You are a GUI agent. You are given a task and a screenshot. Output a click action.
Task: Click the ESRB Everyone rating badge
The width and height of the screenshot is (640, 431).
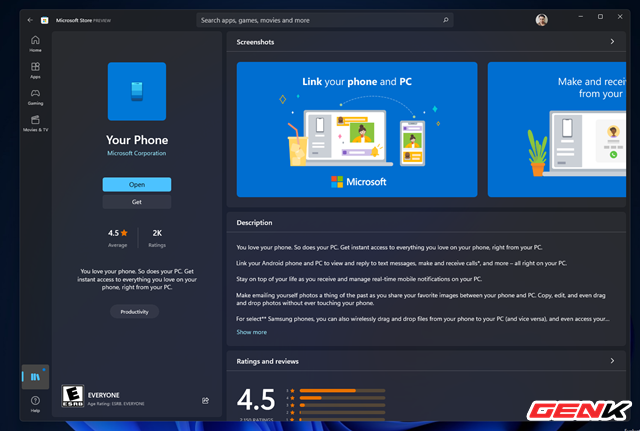(x=73, y=395)
